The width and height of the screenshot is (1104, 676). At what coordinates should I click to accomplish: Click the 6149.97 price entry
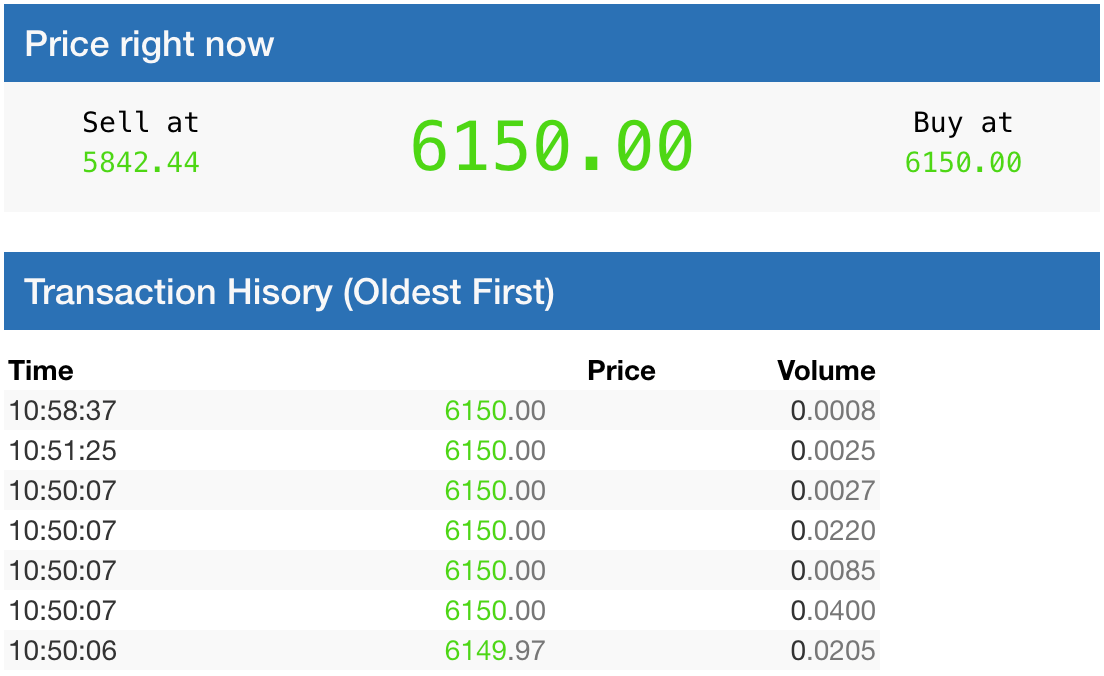(x=495, y=650)
